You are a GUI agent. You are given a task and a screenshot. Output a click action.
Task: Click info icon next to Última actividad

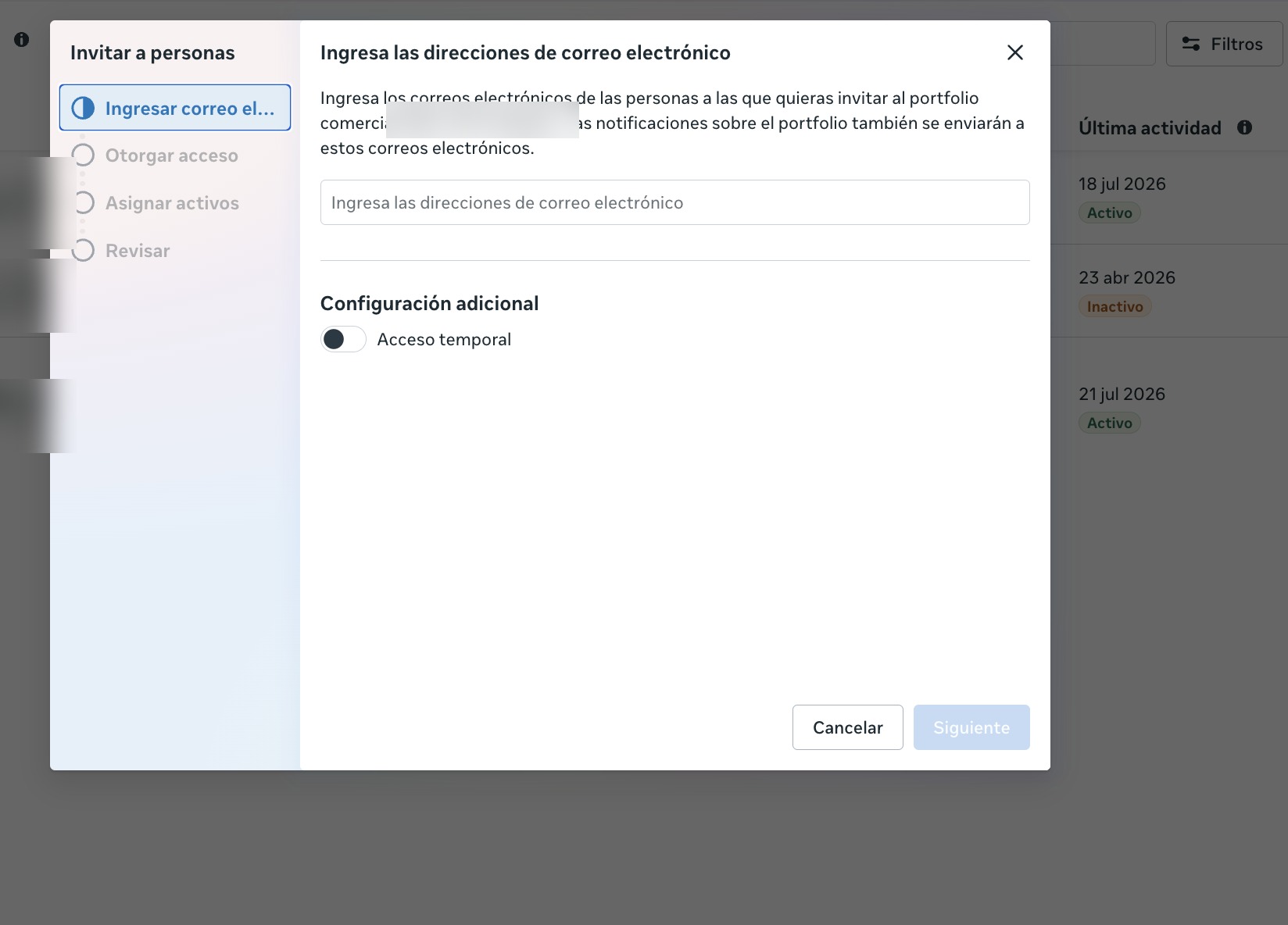click(x=1244, y=127)
